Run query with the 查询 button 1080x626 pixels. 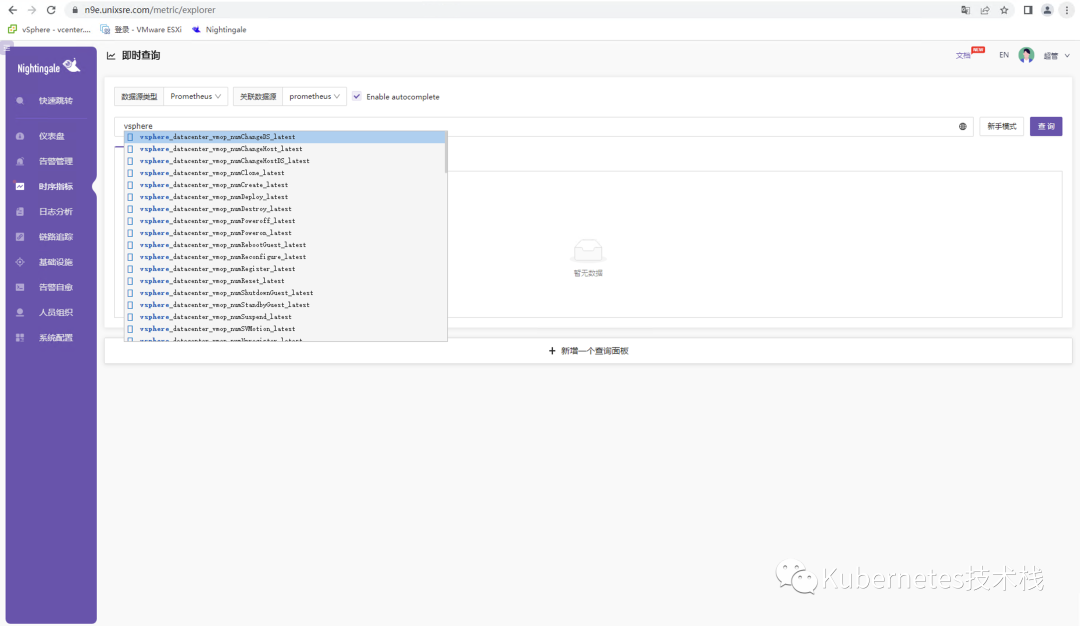click(1046, 126)
